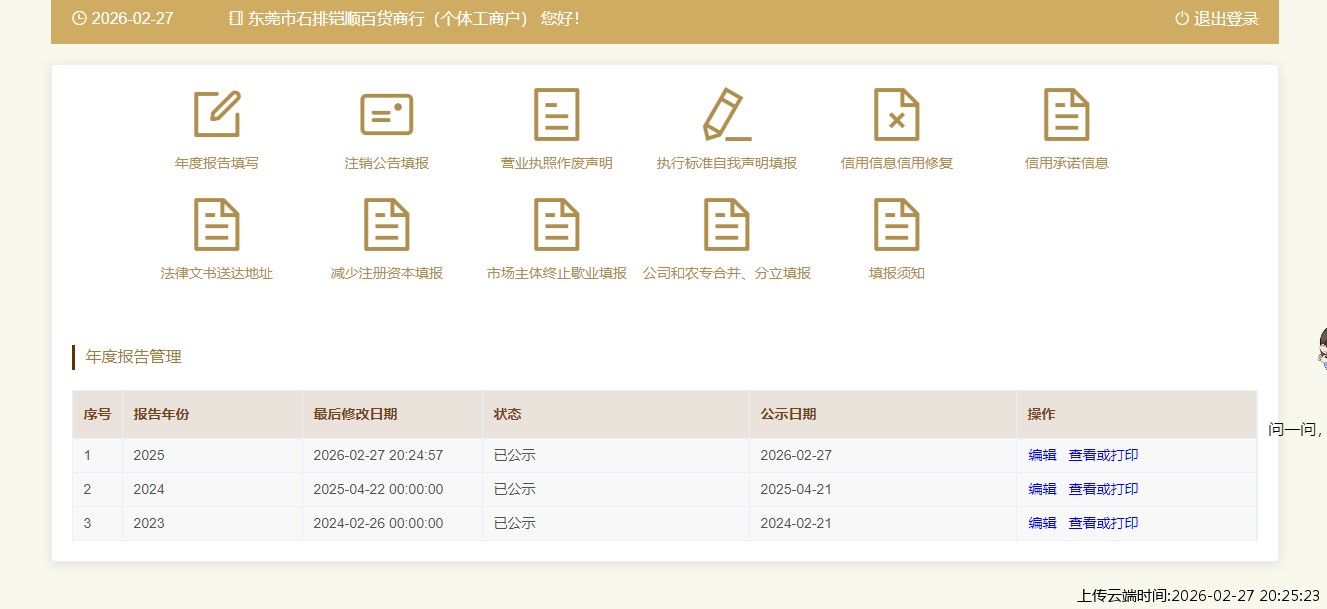The height and width of the screenshot is (609, 1327).
Task: Edit the 2025 annual report
Action: (x=1042, y=455)
